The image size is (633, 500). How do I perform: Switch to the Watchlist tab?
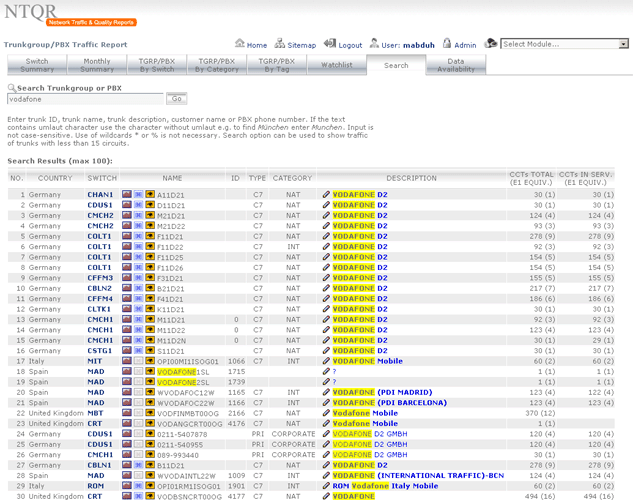336,65
